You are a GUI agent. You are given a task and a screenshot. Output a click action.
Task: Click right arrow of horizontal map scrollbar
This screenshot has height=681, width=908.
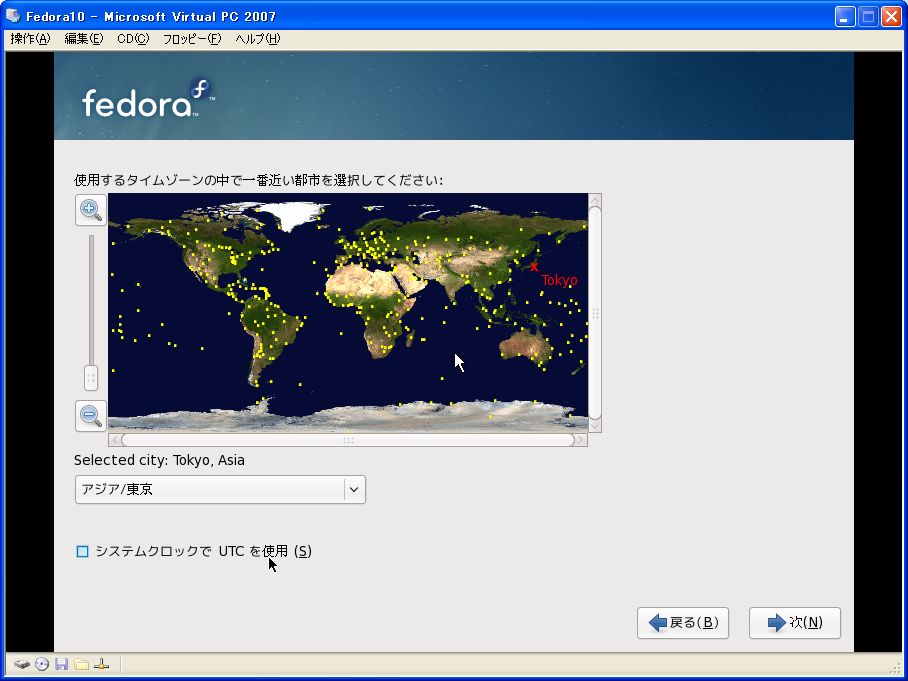coord(581,440)
